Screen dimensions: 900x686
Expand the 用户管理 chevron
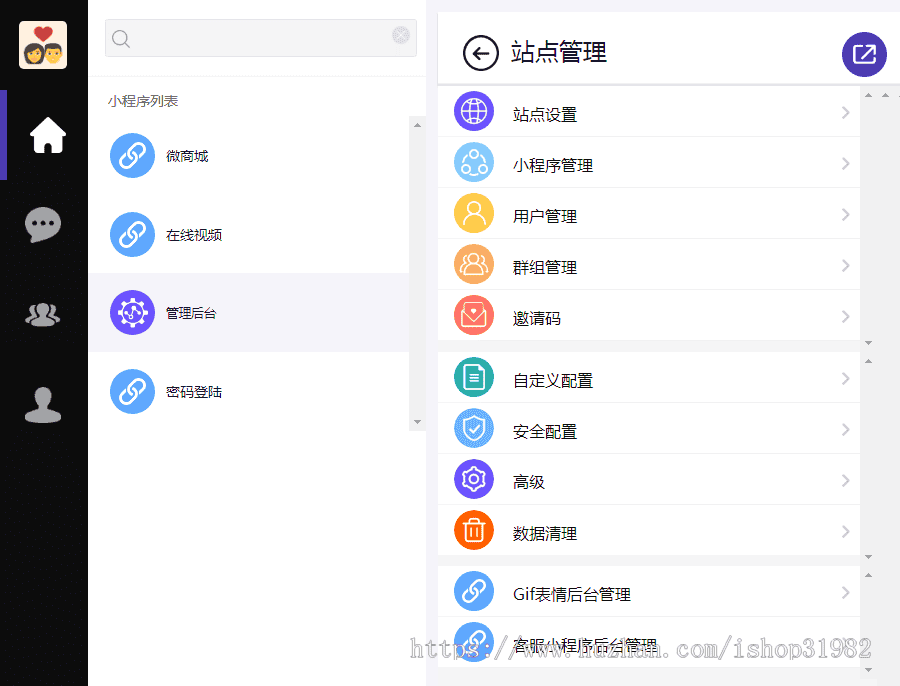[845, 215]
